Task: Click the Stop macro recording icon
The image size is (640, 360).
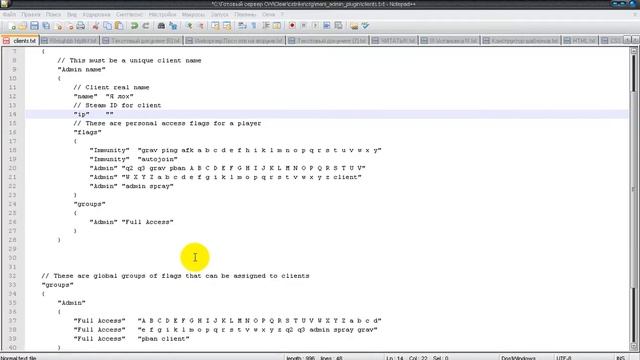Action: coord(303,26)
